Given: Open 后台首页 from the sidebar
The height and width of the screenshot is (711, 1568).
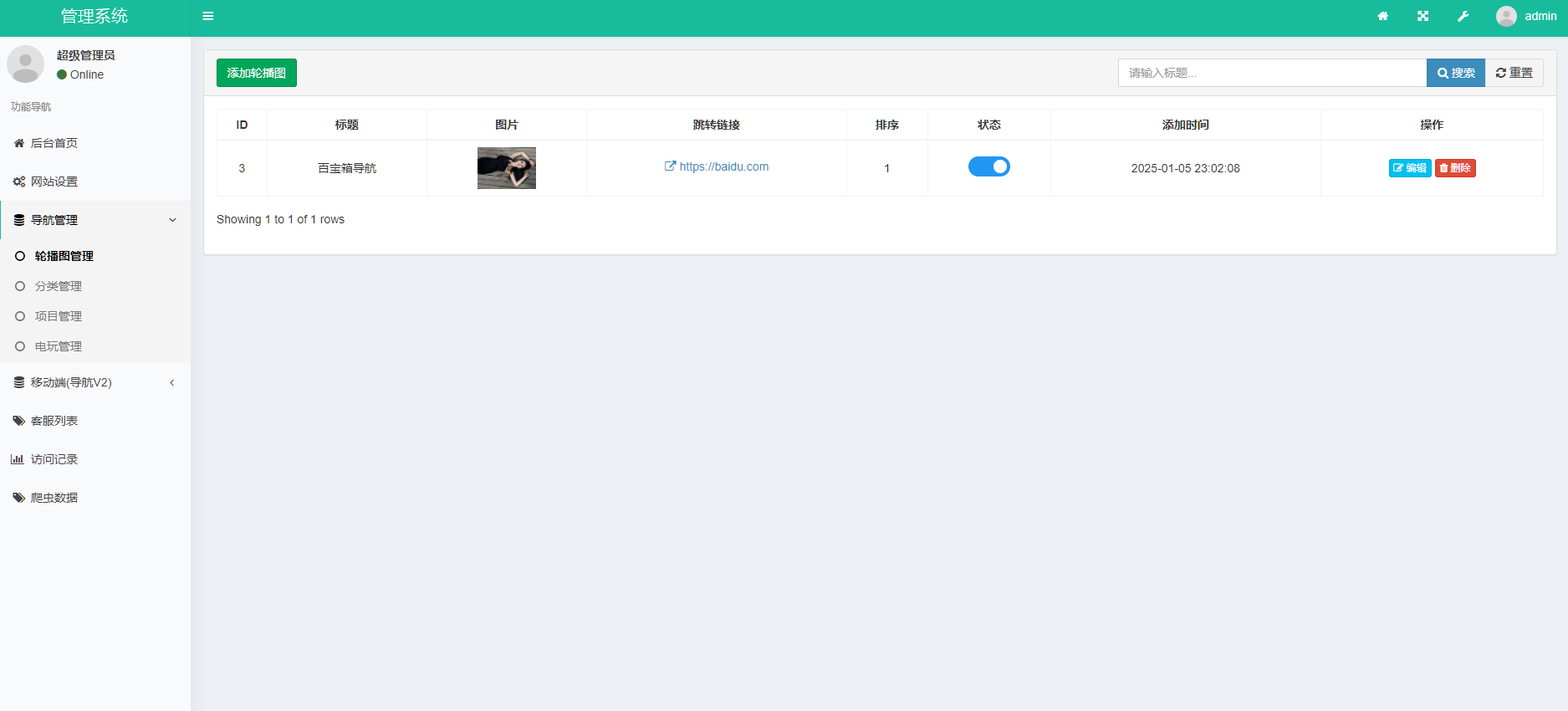Looking at the screenshot, I should click(54, 143).
